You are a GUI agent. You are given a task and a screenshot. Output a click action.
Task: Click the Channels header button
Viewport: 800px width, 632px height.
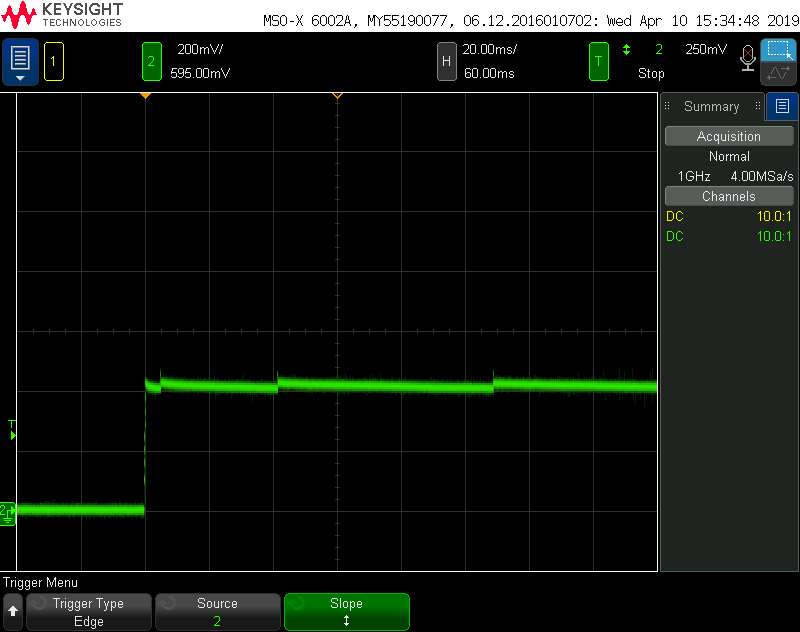(729, 196)
